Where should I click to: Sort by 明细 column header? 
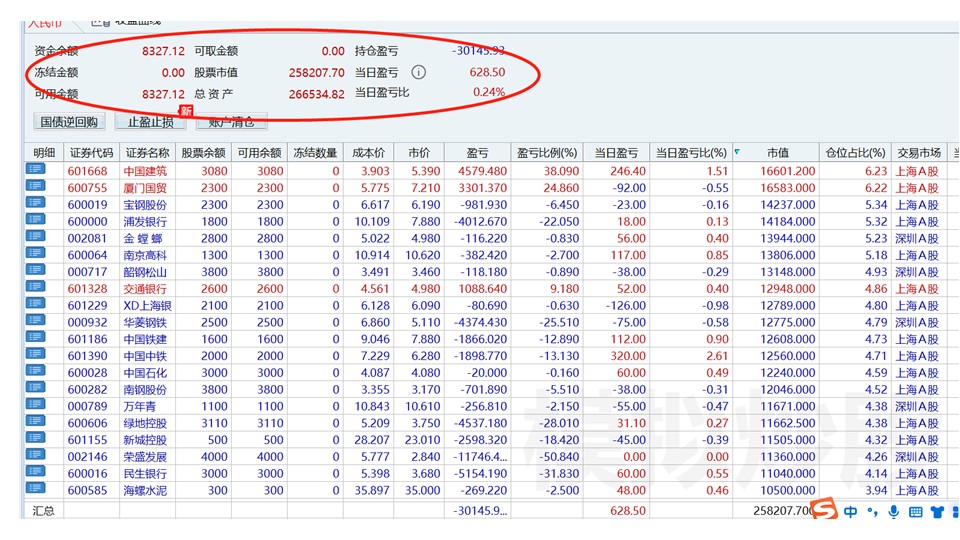click(44, 152)
